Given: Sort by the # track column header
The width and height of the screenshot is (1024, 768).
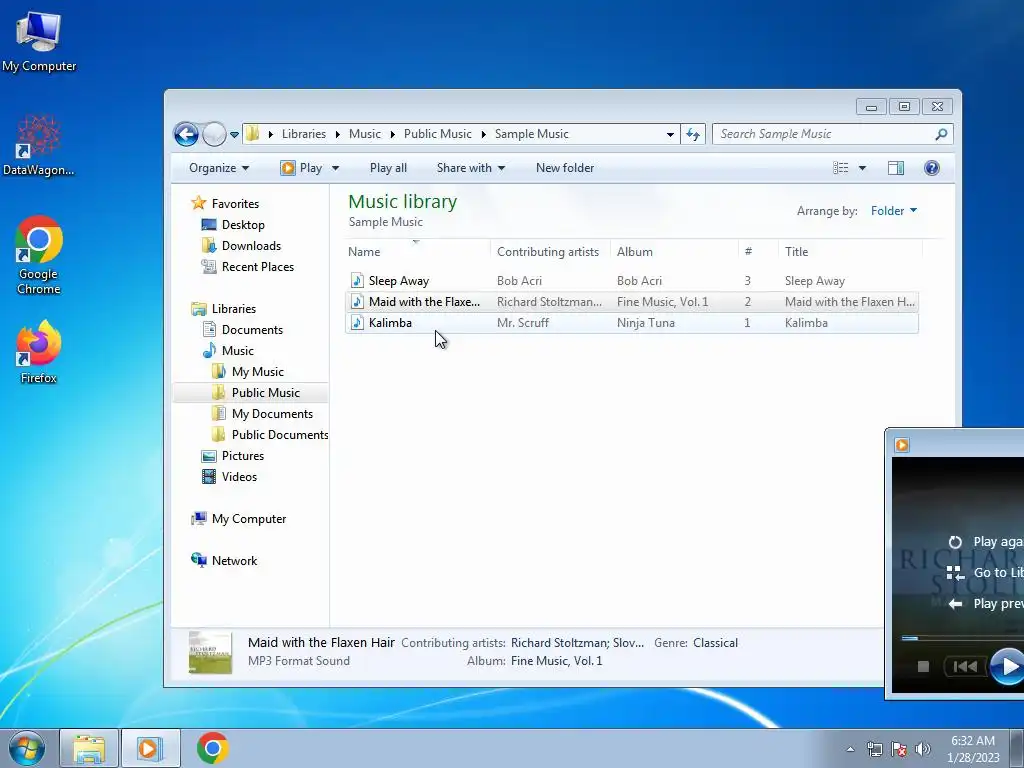Looking at the screenshot, I should point(758,251).
